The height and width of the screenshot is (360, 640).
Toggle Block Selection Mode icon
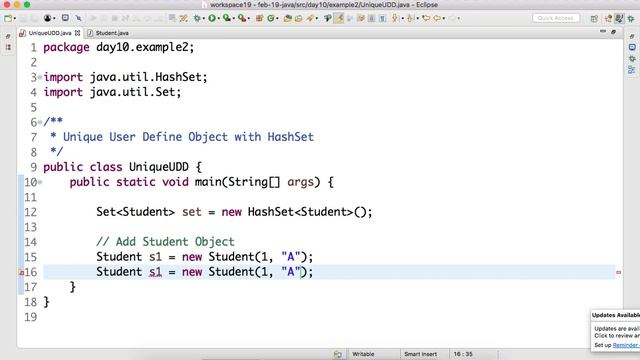pyautogui.click(x=371, y=18)
